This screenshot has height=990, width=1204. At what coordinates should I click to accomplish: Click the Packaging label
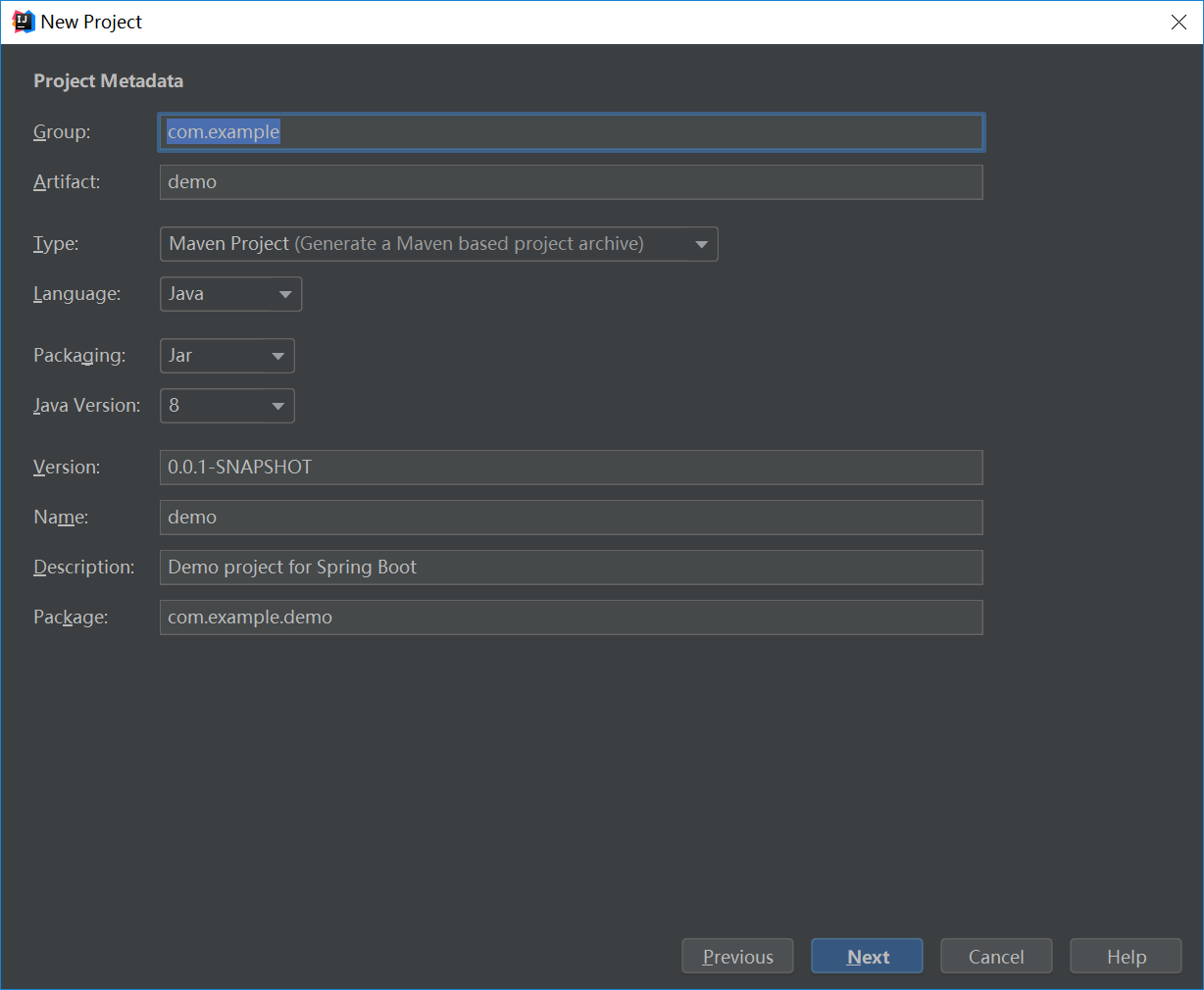79,356
